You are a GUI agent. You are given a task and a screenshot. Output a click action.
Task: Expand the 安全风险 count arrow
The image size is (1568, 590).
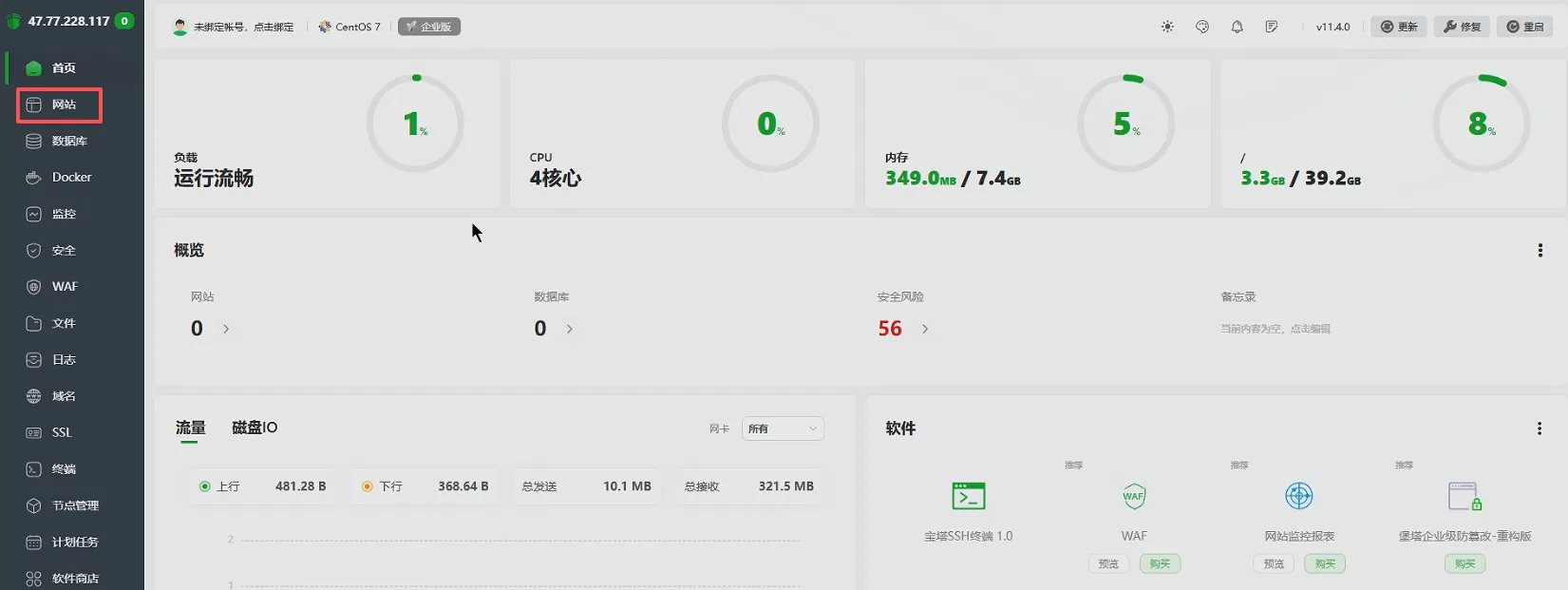925,329
